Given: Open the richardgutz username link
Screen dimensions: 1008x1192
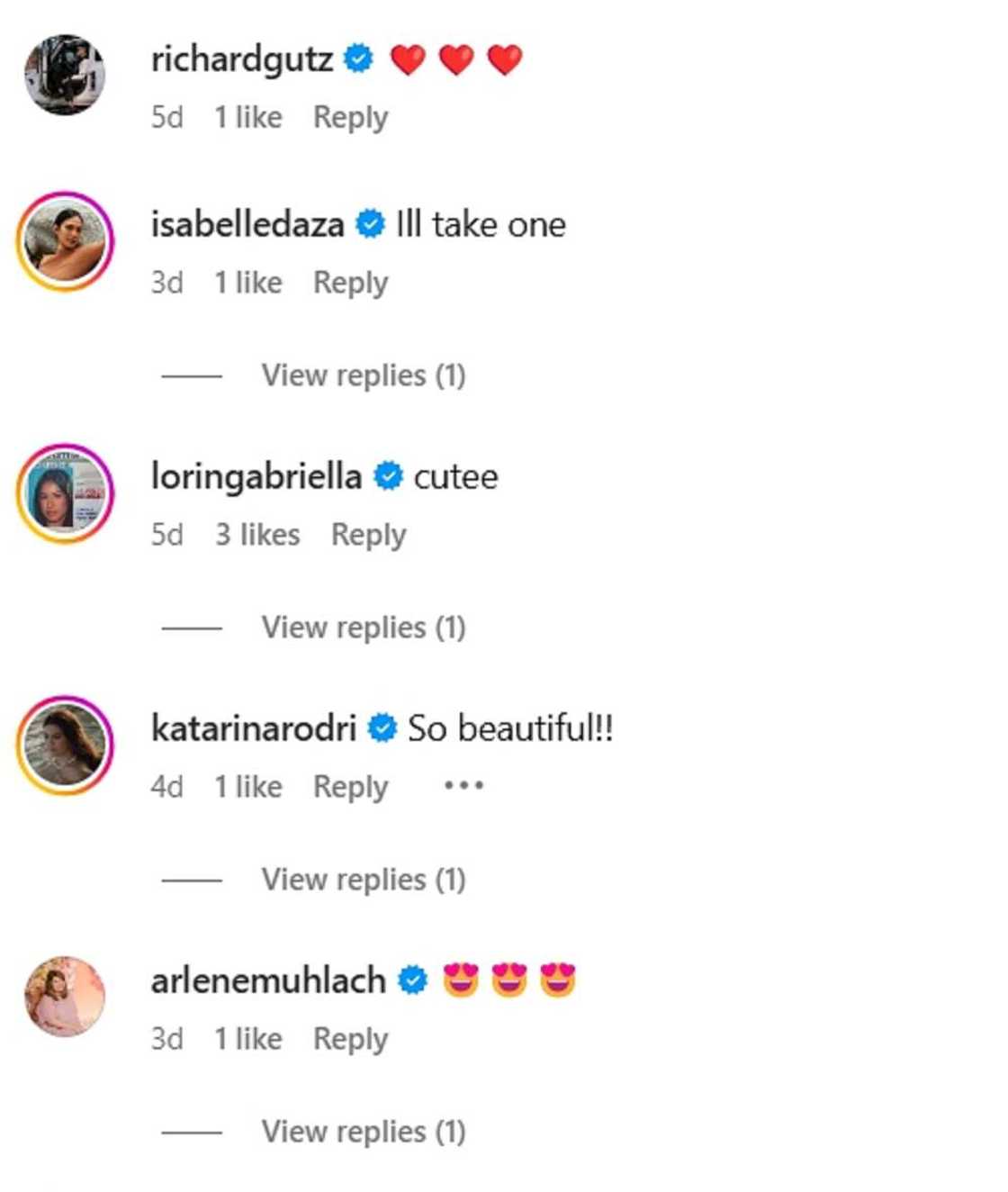Looking at the screenshot, I should click(x=241, y=59).
